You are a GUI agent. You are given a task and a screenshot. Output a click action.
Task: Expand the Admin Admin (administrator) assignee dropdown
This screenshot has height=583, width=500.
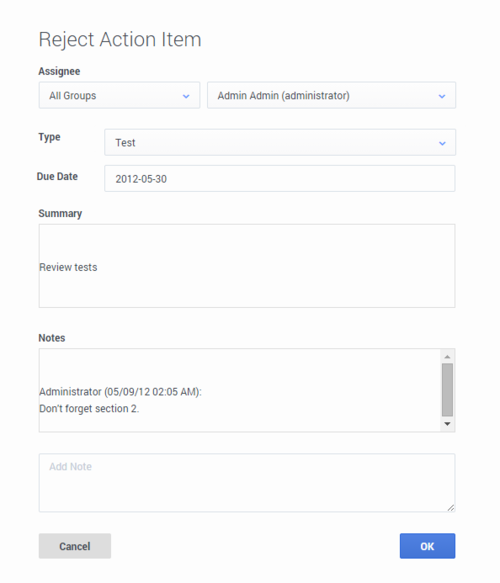[331, 96]
